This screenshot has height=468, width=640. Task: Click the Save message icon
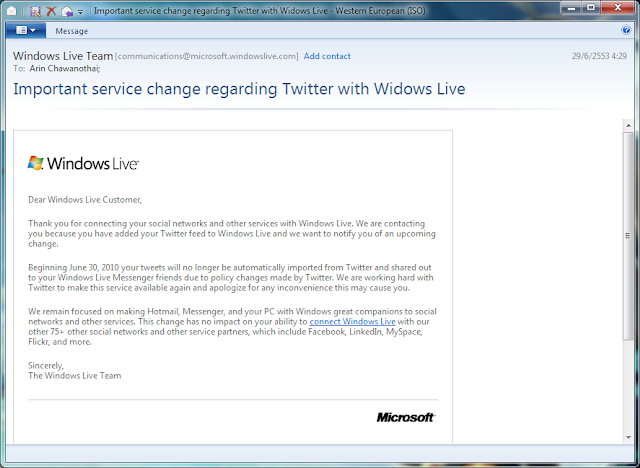coord(35,11)
